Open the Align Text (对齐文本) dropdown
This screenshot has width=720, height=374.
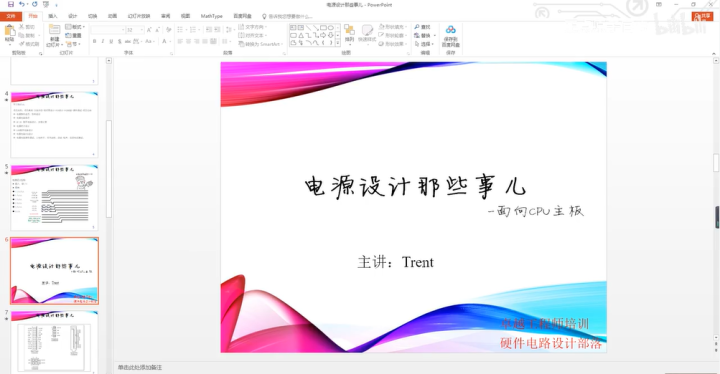[x=252, y=35]
